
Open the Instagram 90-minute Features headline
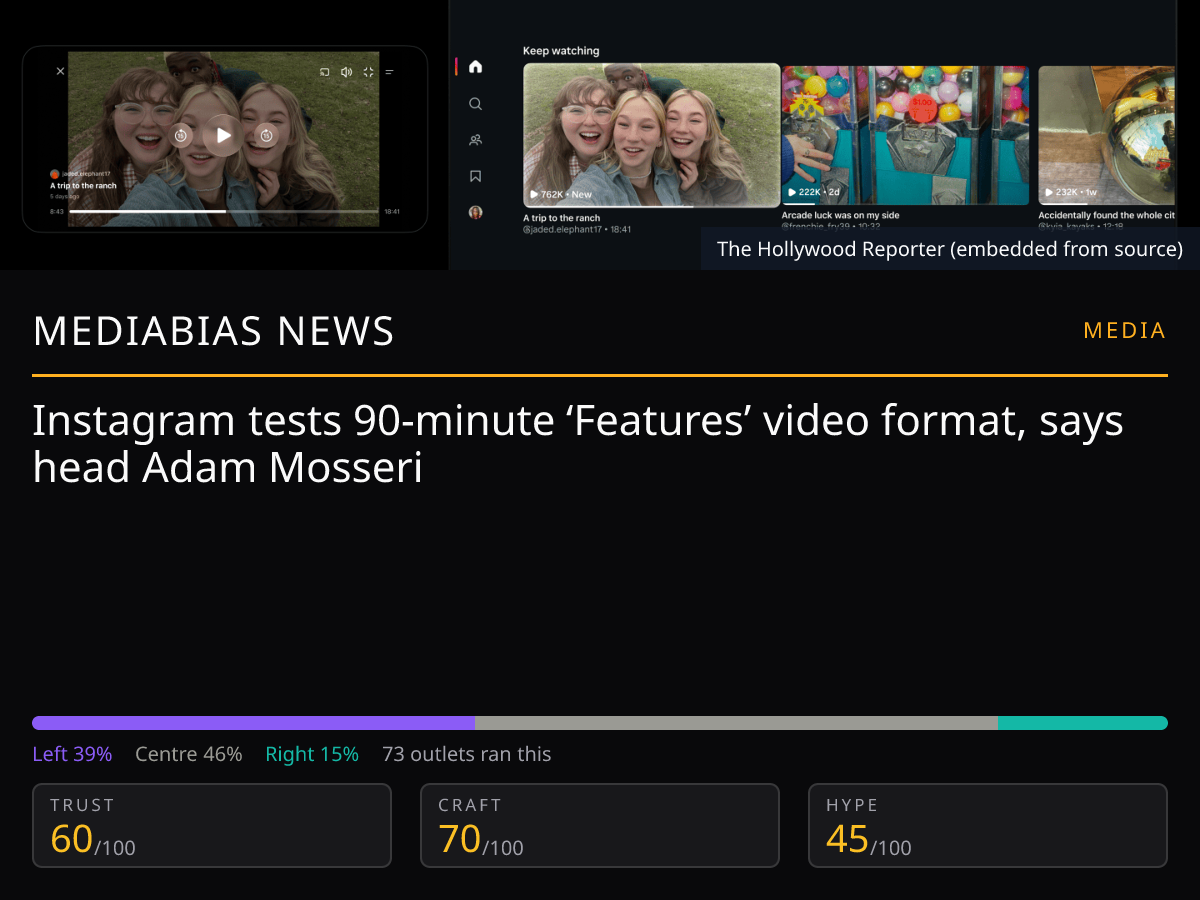[x=578, y=444]
